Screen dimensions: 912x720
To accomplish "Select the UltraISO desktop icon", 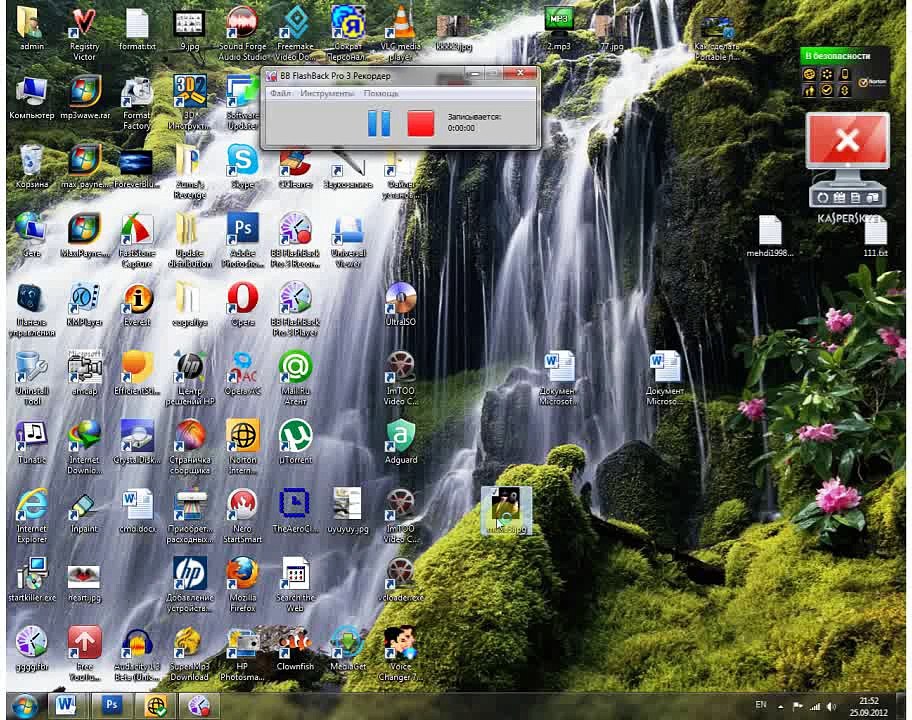I will point(400,304).
